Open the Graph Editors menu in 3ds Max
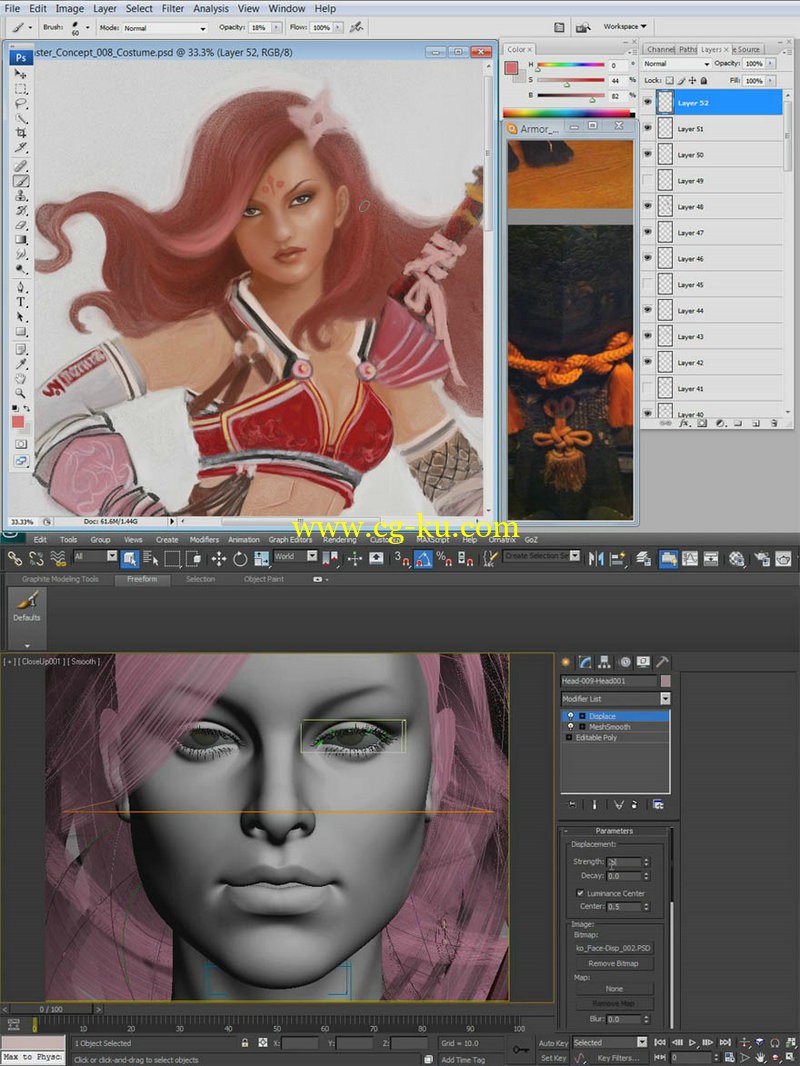This screenshot has width=800, height=1066. click(290, 539)
